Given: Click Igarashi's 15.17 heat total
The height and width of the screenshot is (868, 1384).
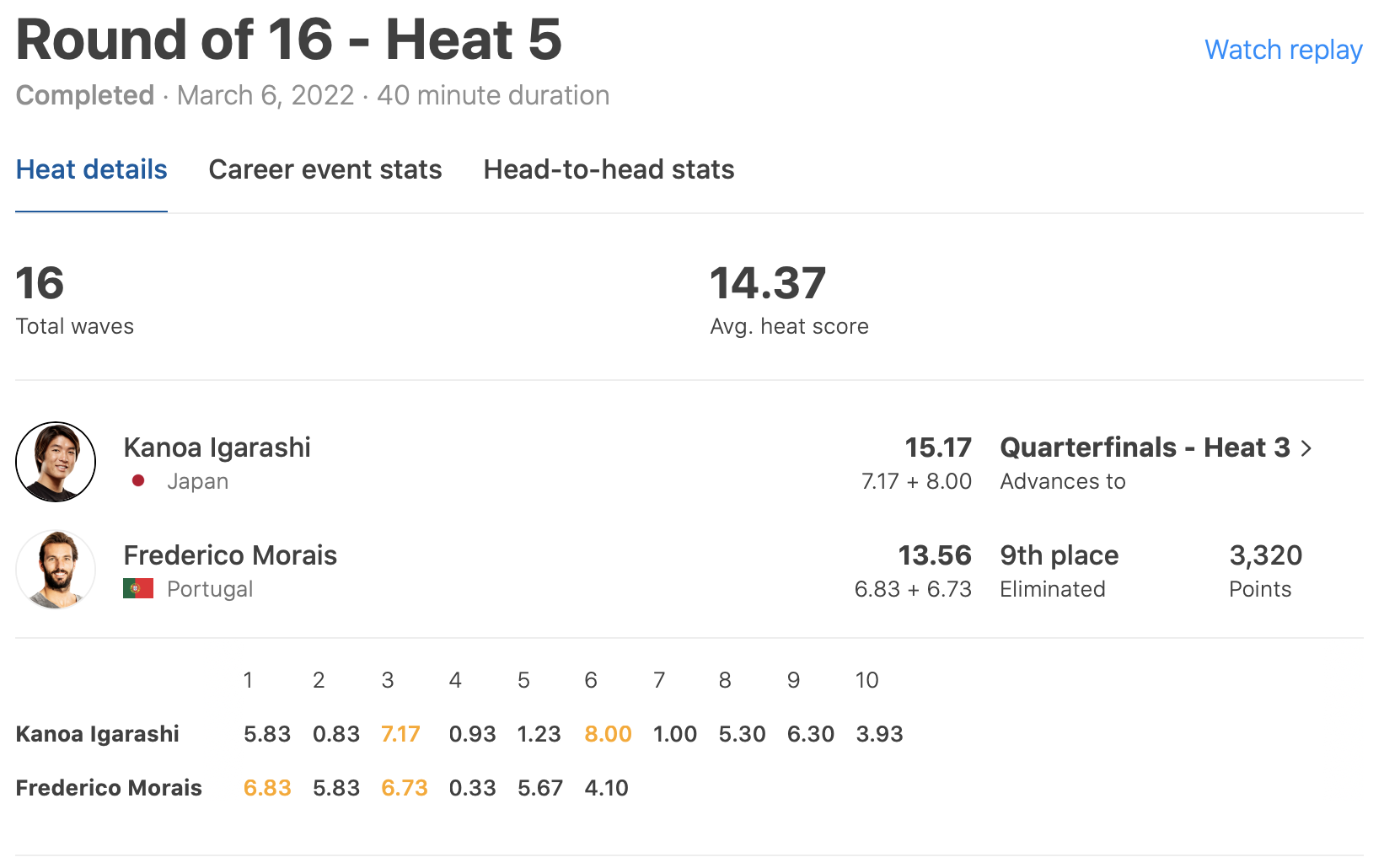Looking at the screenshot, I should click(937, 447).
